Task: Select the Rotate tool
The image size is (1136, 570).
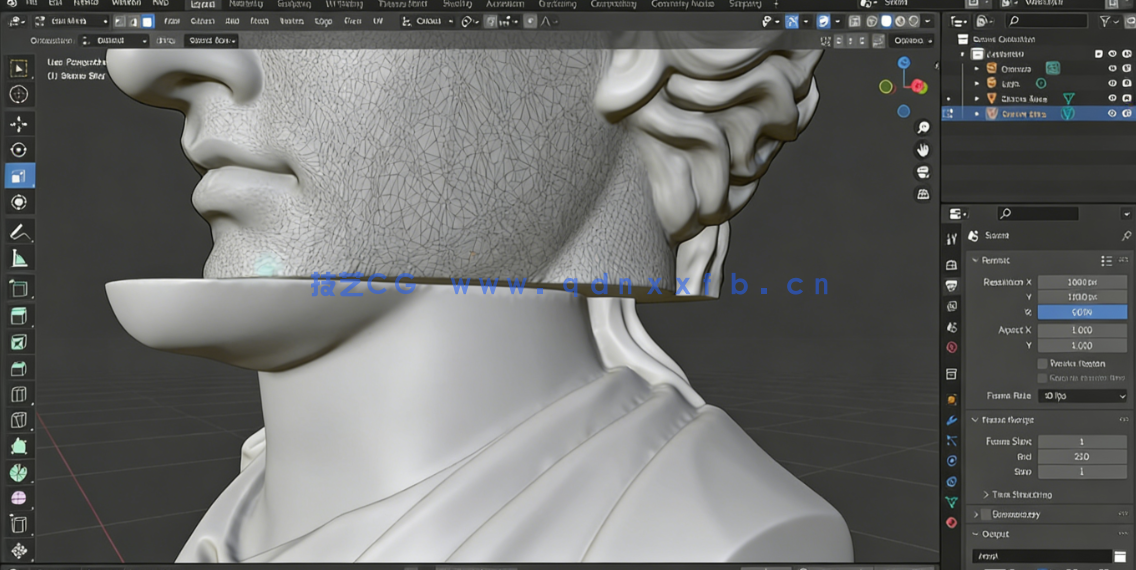Action: 19,150
